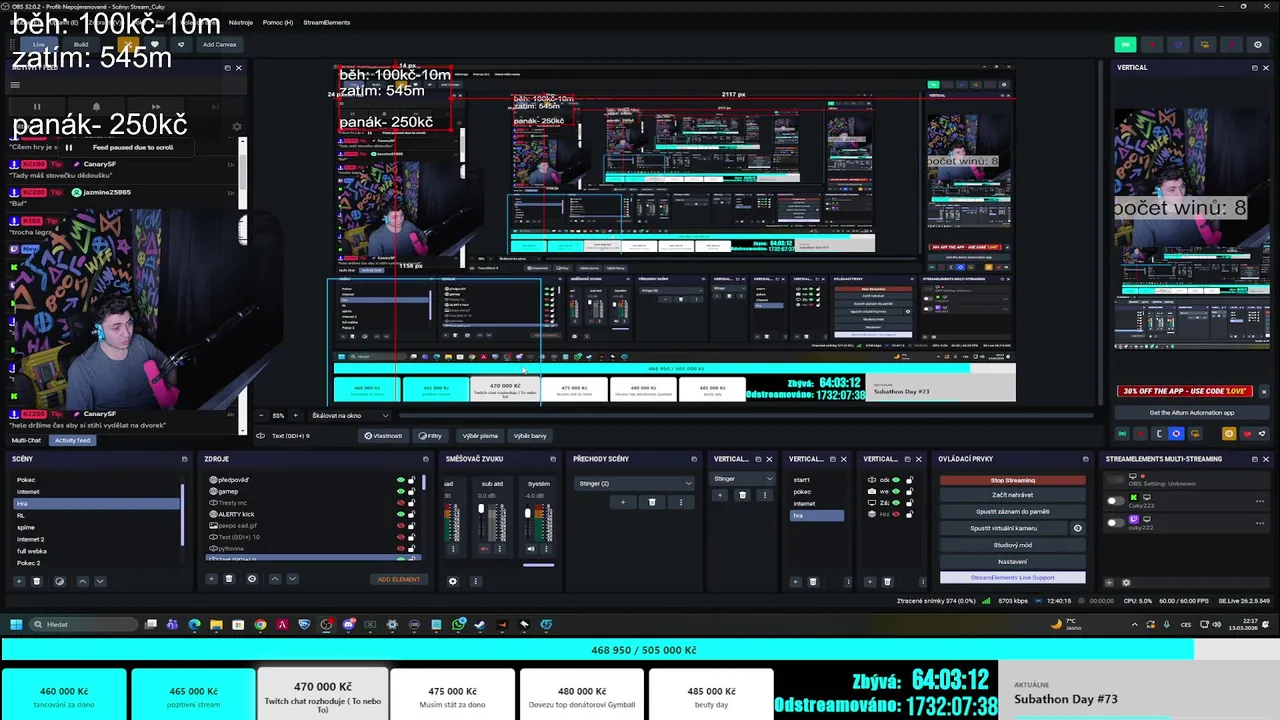The height and width of the screenshot is (720, 1280).
Task: Click the Stop Streaming button
Action: coord(1012,480)
